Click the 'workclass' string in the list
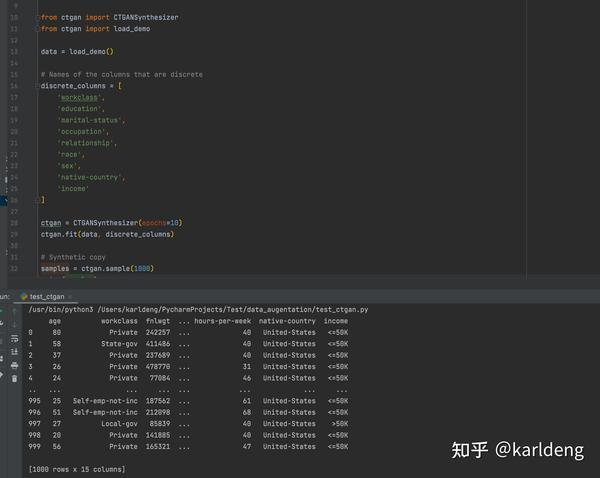The height and width of the screenshot is (478, 600). (79, 98)
